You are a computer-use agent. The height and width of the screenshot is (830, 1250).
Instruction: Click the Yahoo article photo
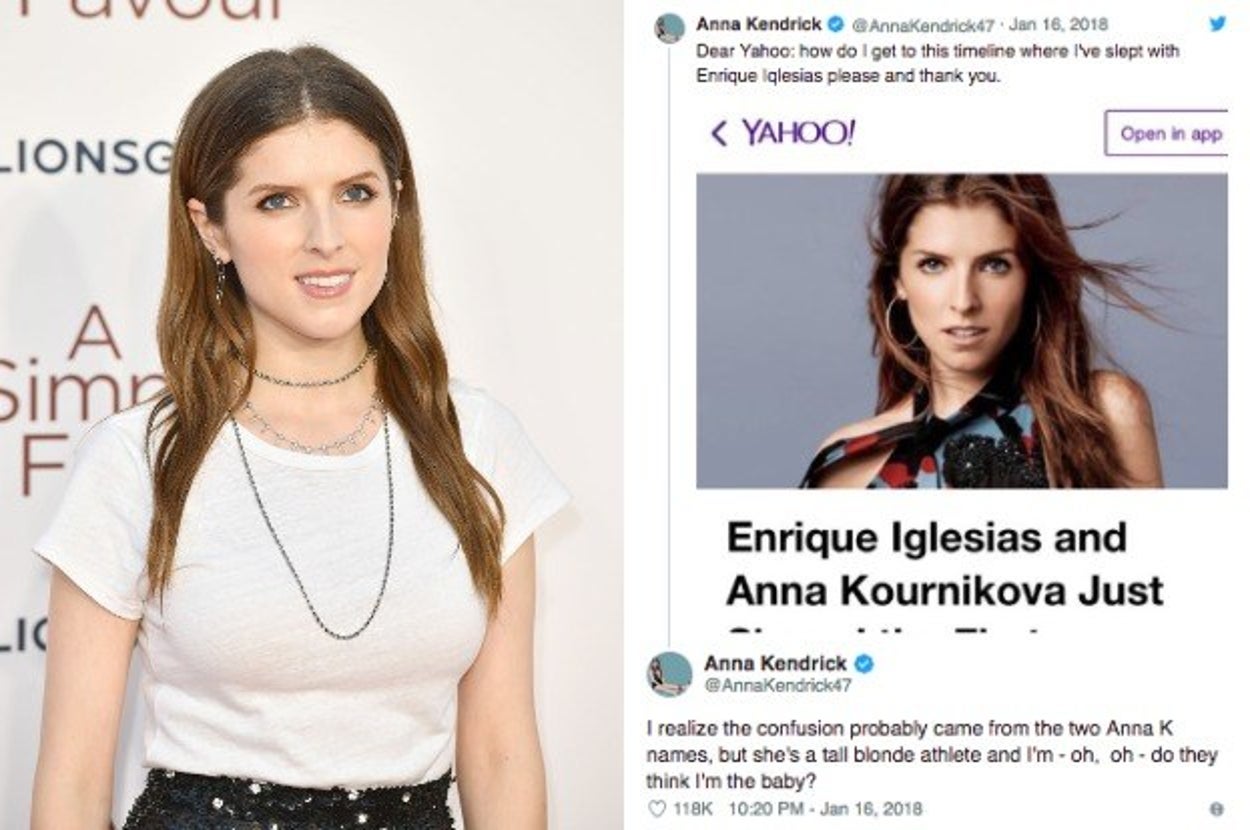pos(962,331)
